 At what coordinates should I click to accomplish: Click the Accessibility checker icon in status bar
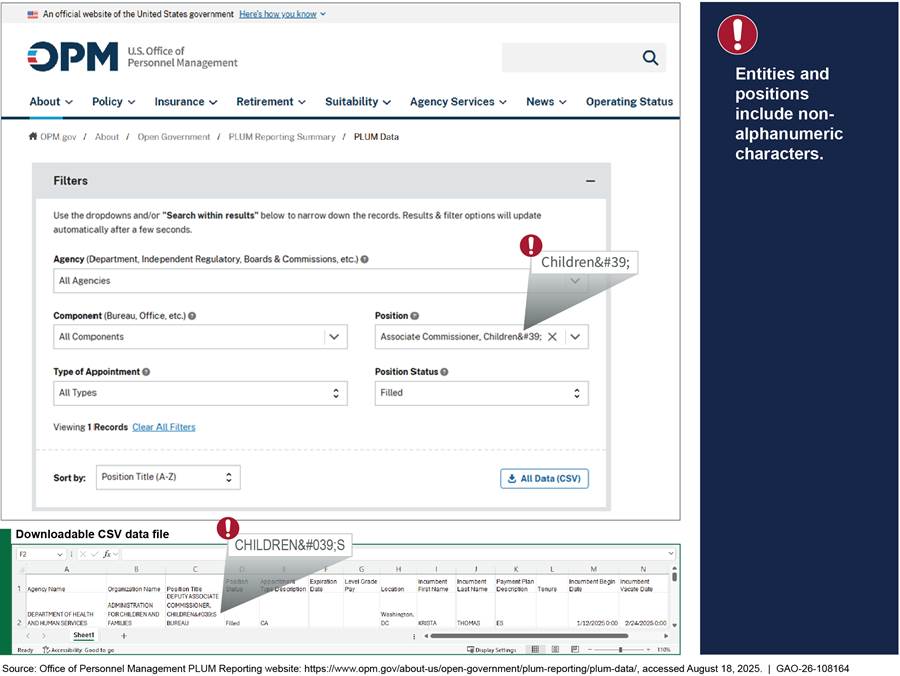click(x=45, y=652)
